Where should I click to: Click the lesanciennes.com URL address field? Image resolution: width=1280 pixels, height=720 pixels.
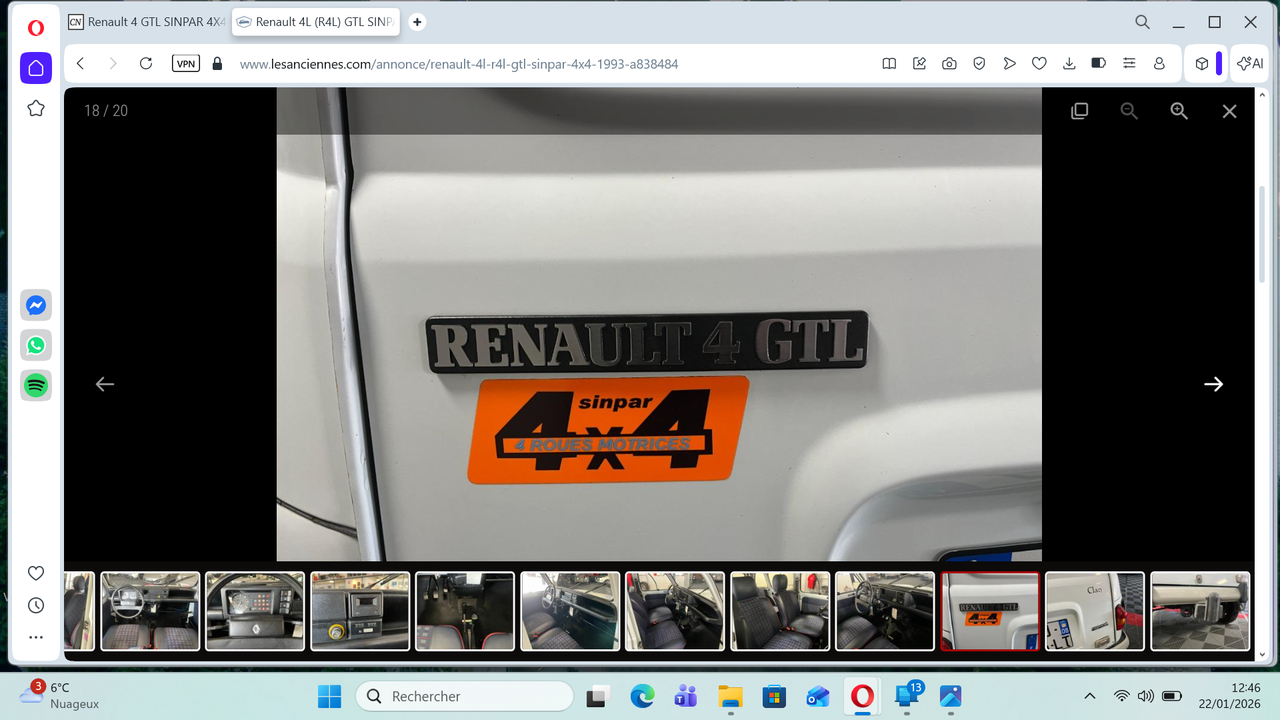[x=459, y=64]
